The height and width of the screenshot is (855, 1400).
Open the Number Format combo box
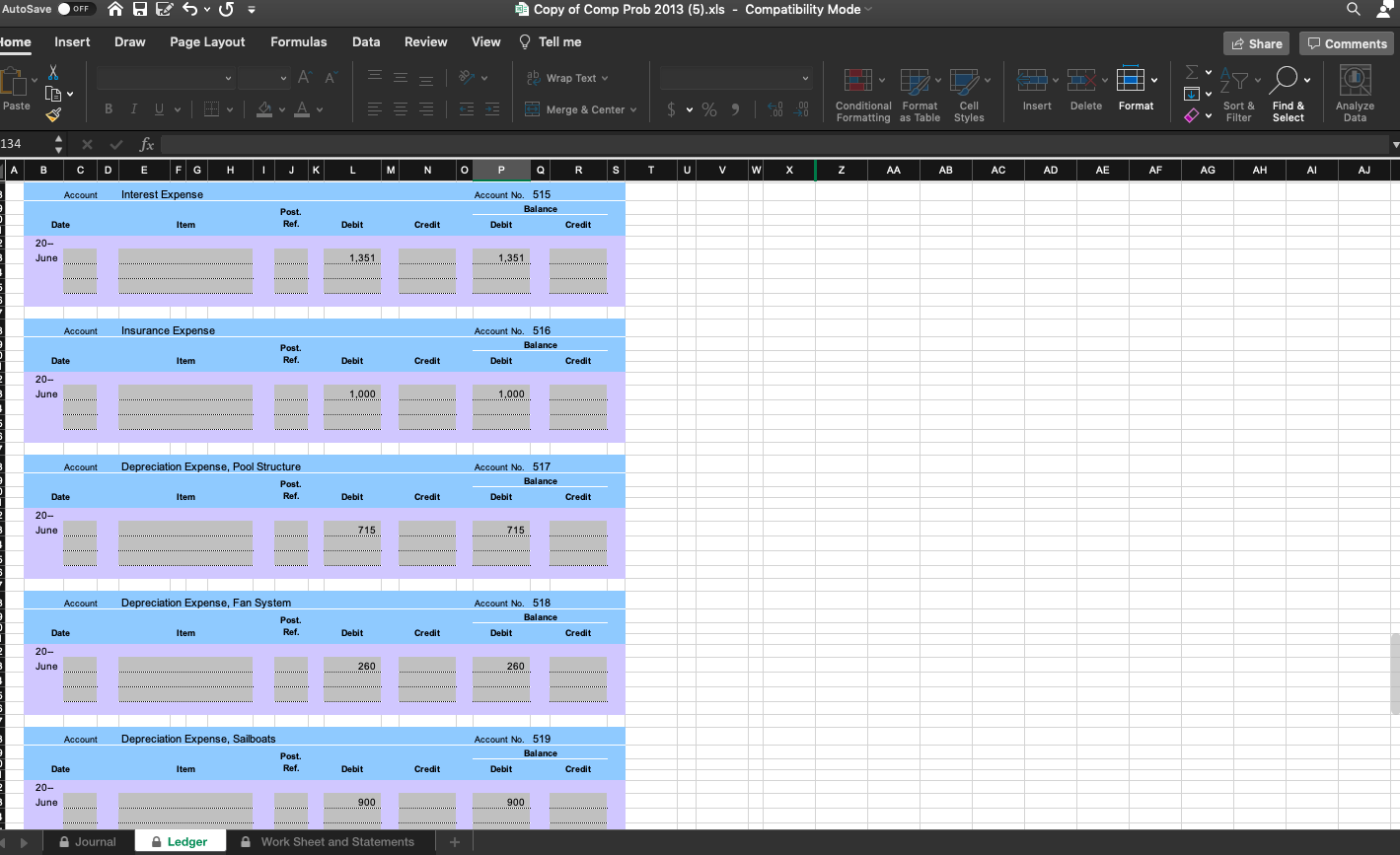click(x=736, y=78)
